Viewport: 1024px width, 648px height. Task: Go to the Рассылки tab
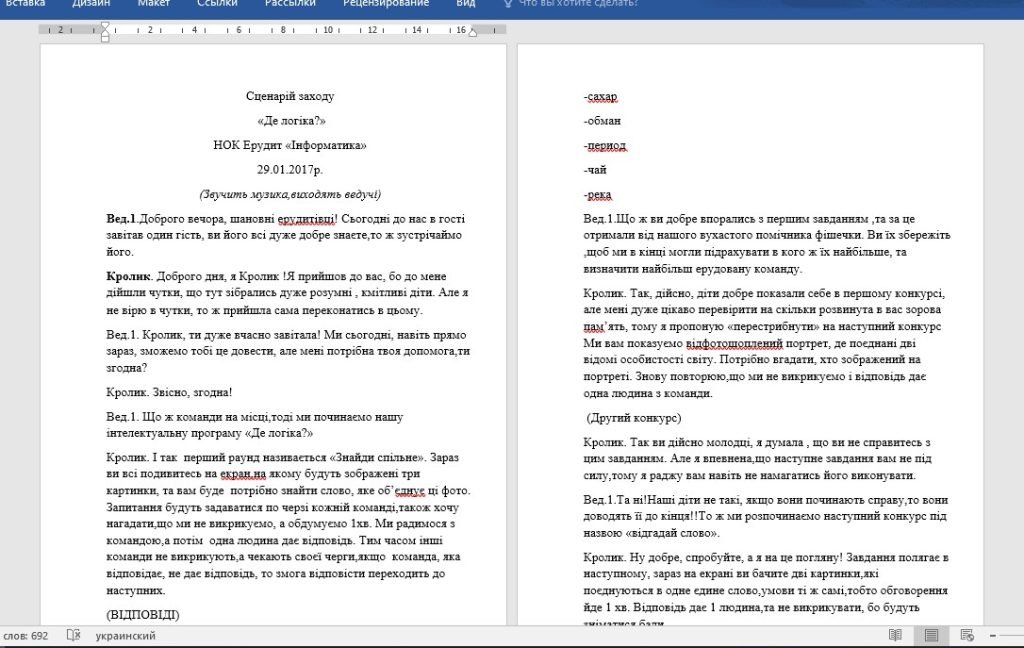(x=290, y=4)
